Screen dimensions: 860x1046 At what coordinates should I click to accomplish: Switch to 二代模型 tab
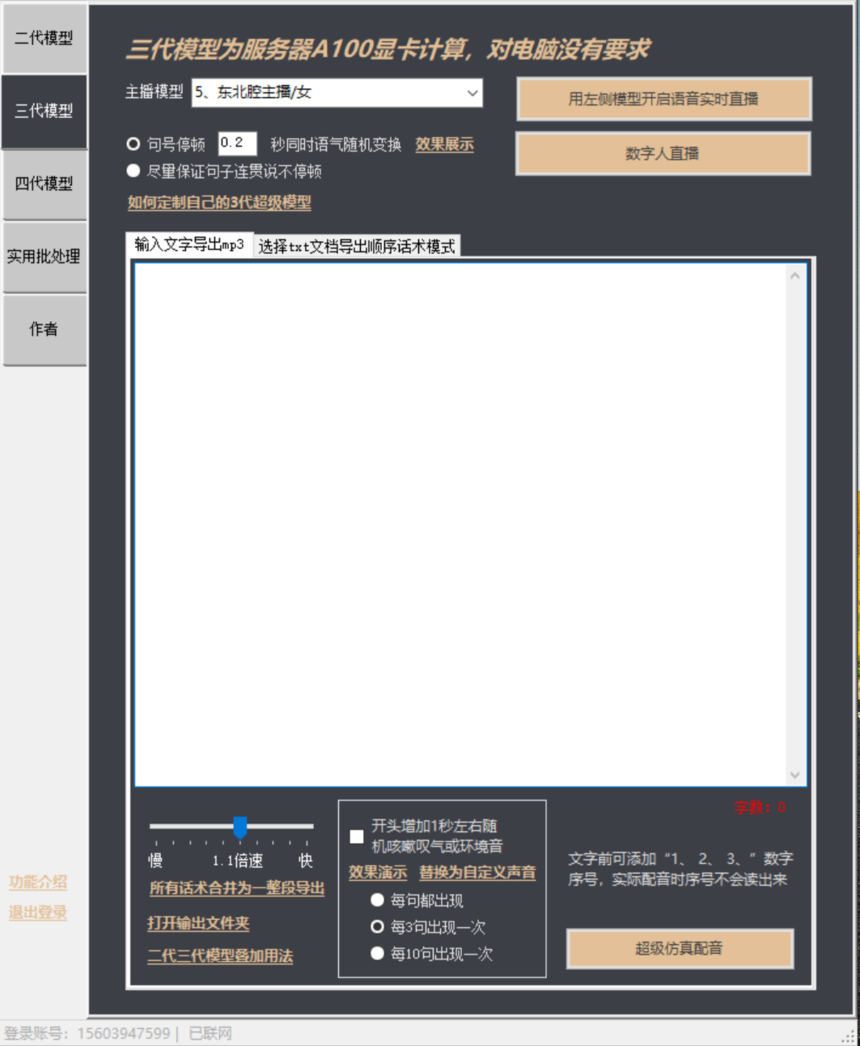pyautogui.click(x=44, y=39)
